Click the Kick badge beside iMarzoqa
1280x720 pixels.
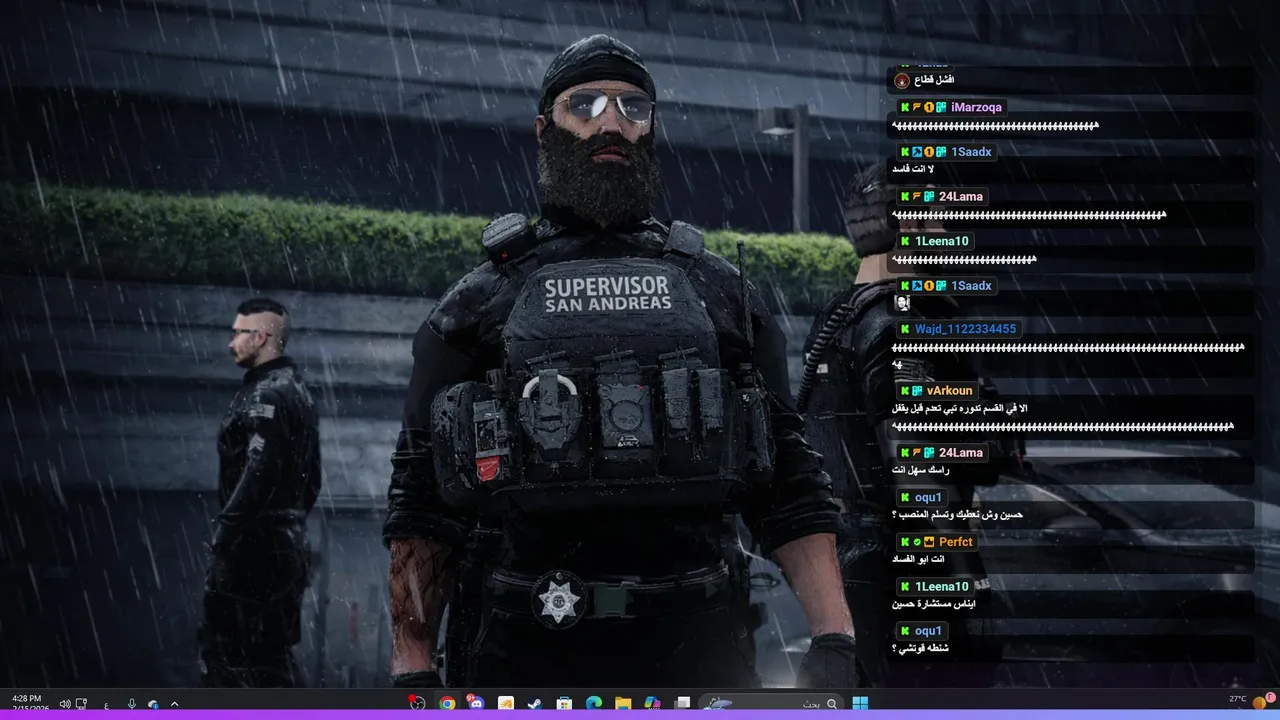[905, 107]
